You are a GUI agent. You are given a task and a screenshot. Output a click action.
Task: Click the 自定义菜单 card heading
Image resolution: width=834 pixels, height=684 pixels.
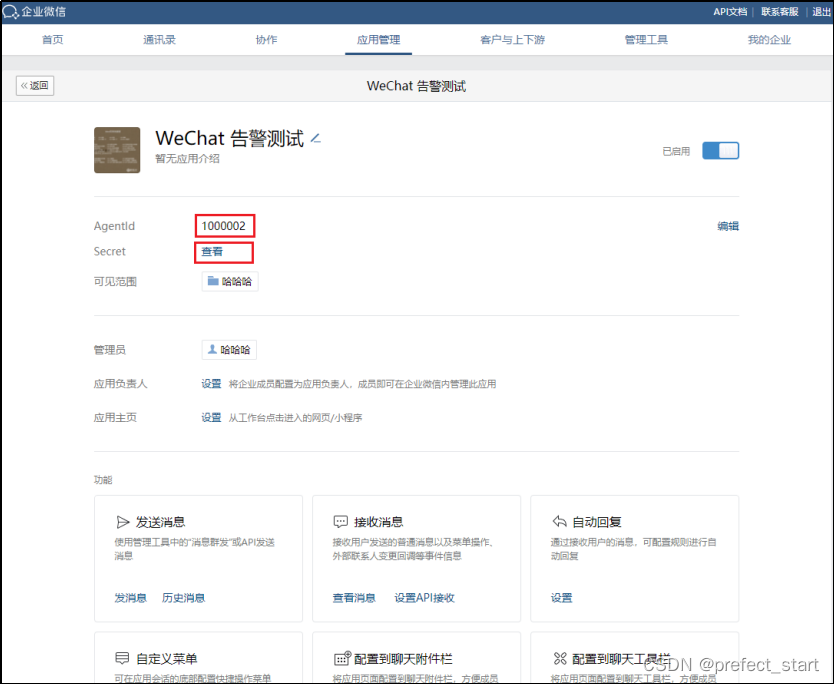point(166,659)
